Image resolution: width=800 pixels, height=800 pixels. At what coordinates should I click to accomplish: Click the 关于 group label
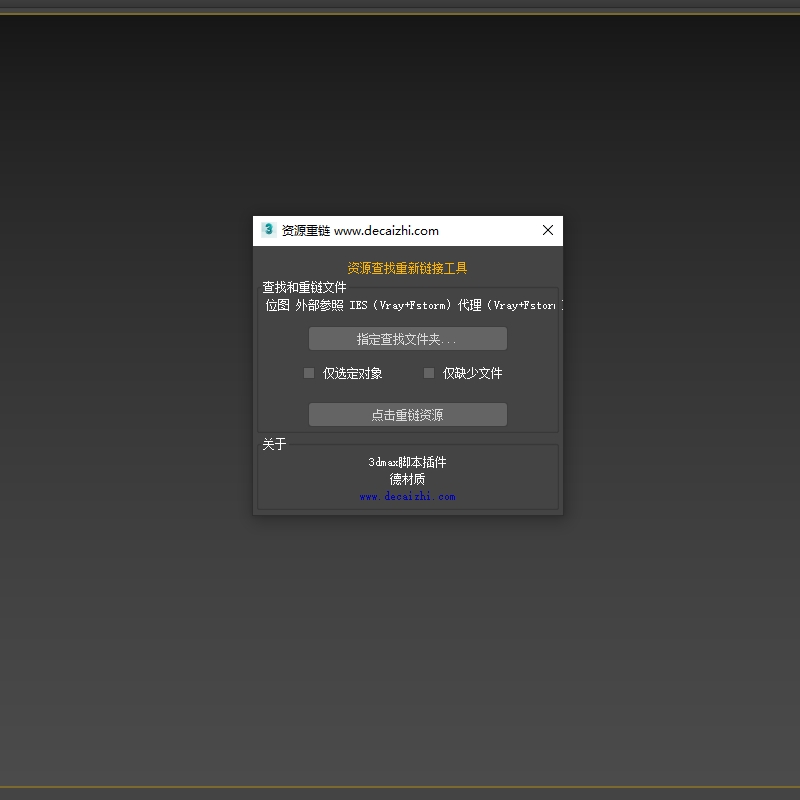coord(274,444)
